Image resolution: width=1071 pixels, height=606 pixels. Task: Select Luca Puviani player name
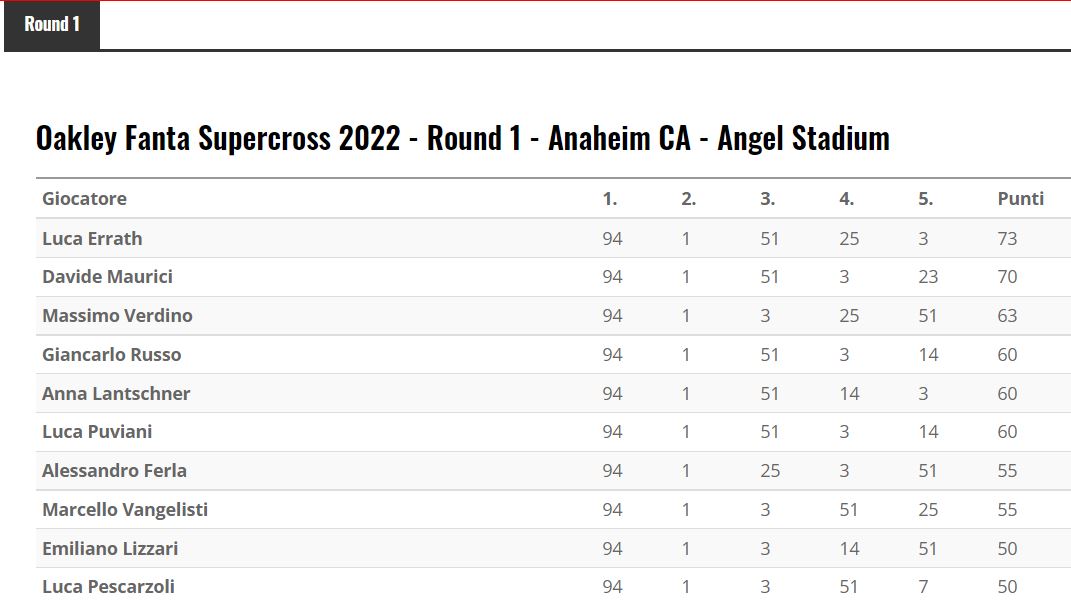(97, 432)
